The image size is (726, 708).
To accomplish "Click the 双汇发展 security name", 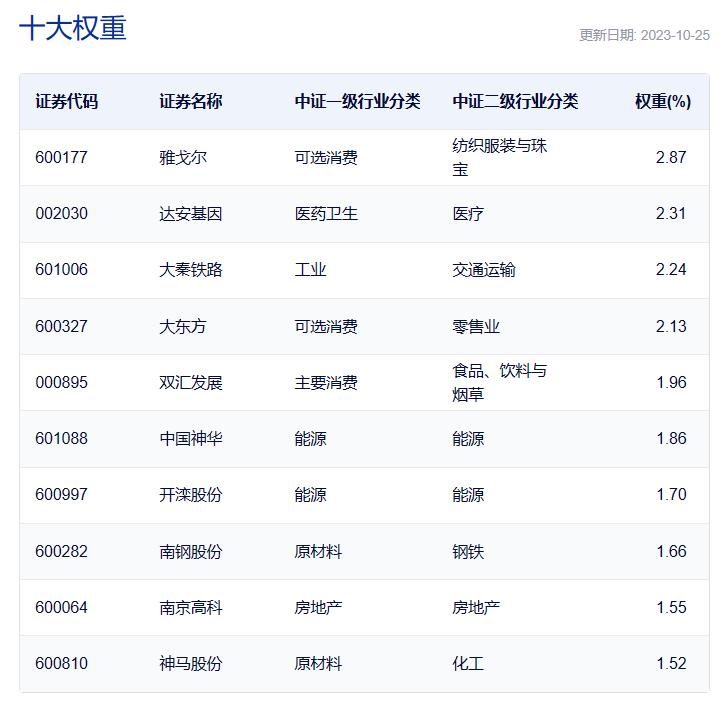I will point(191,382).
